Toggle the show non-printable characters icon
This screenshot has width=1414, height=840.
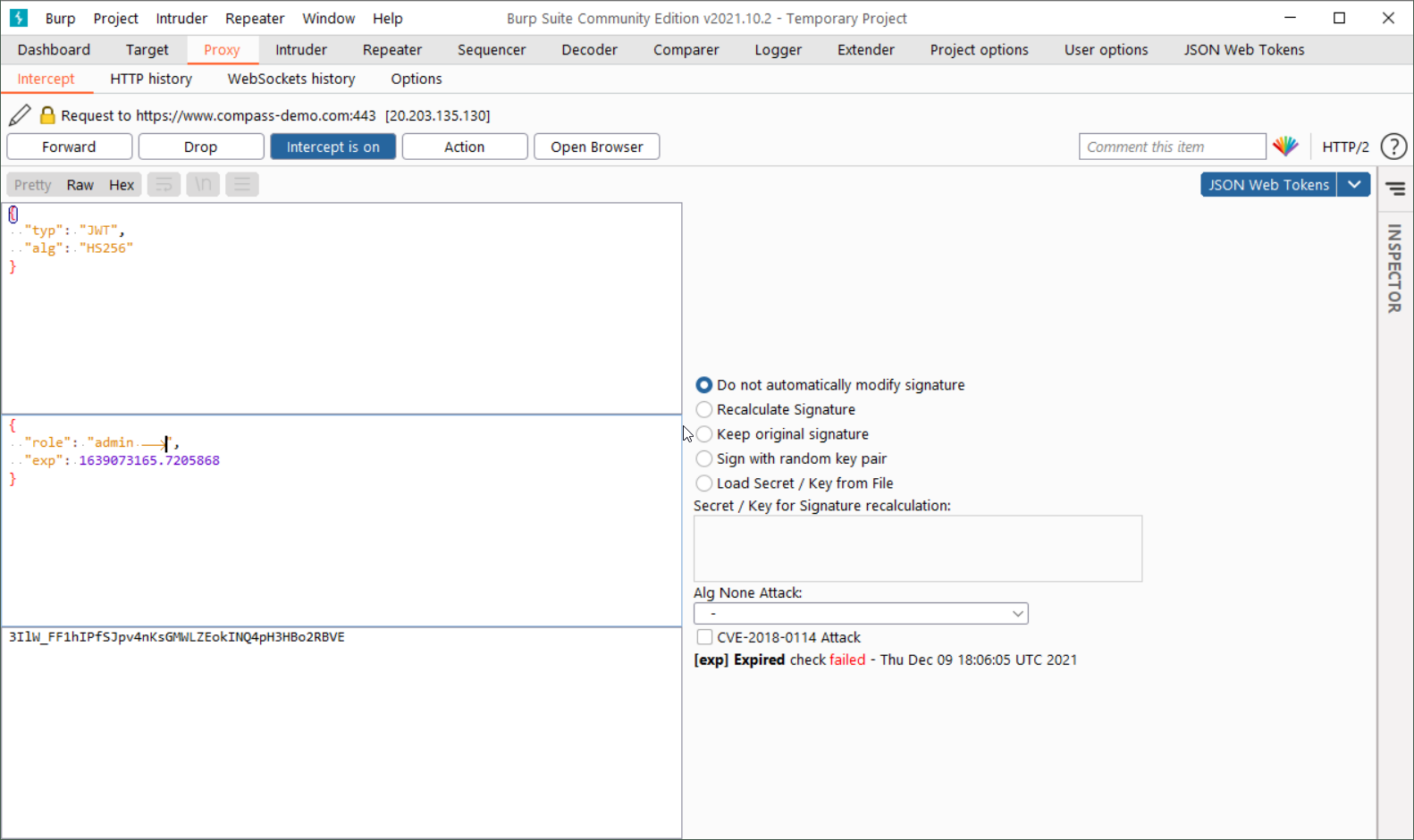point(203,185)
